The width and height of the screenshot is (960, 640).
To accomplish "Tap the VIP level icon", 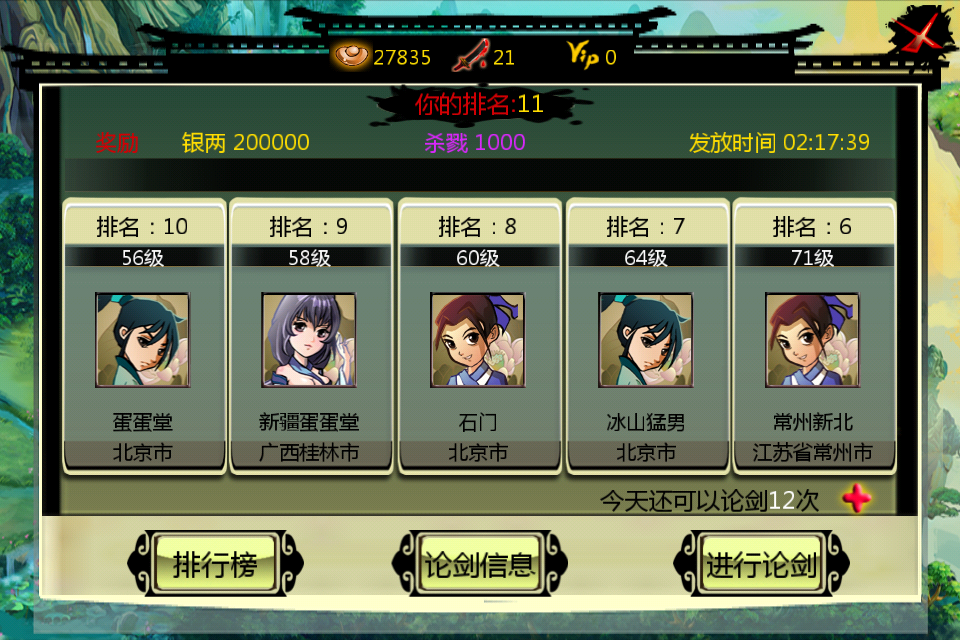I will pyautogui.click(x=583, y=55).
